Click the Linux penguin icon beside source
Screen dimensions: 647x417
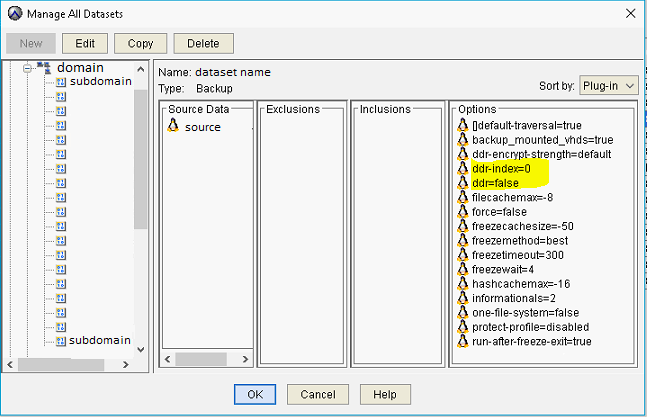(173, 127)
